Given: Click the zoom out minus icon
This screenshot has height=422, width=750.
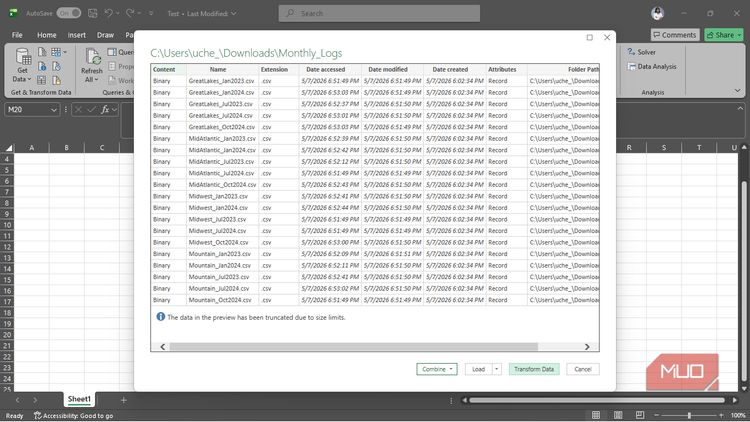Looking at the screenshot, I should coord(657,415).
